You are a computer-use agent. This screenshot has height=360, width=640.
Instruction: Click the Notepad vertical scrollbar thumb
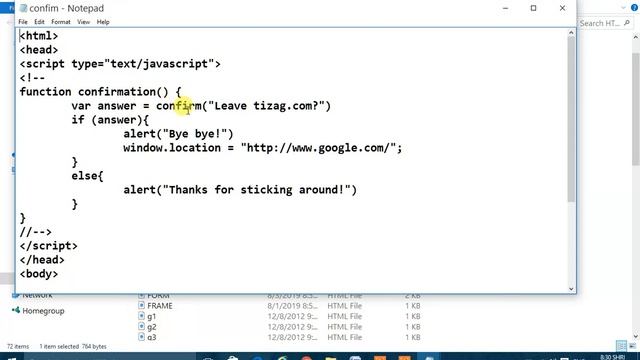click(x=571, y=119)
